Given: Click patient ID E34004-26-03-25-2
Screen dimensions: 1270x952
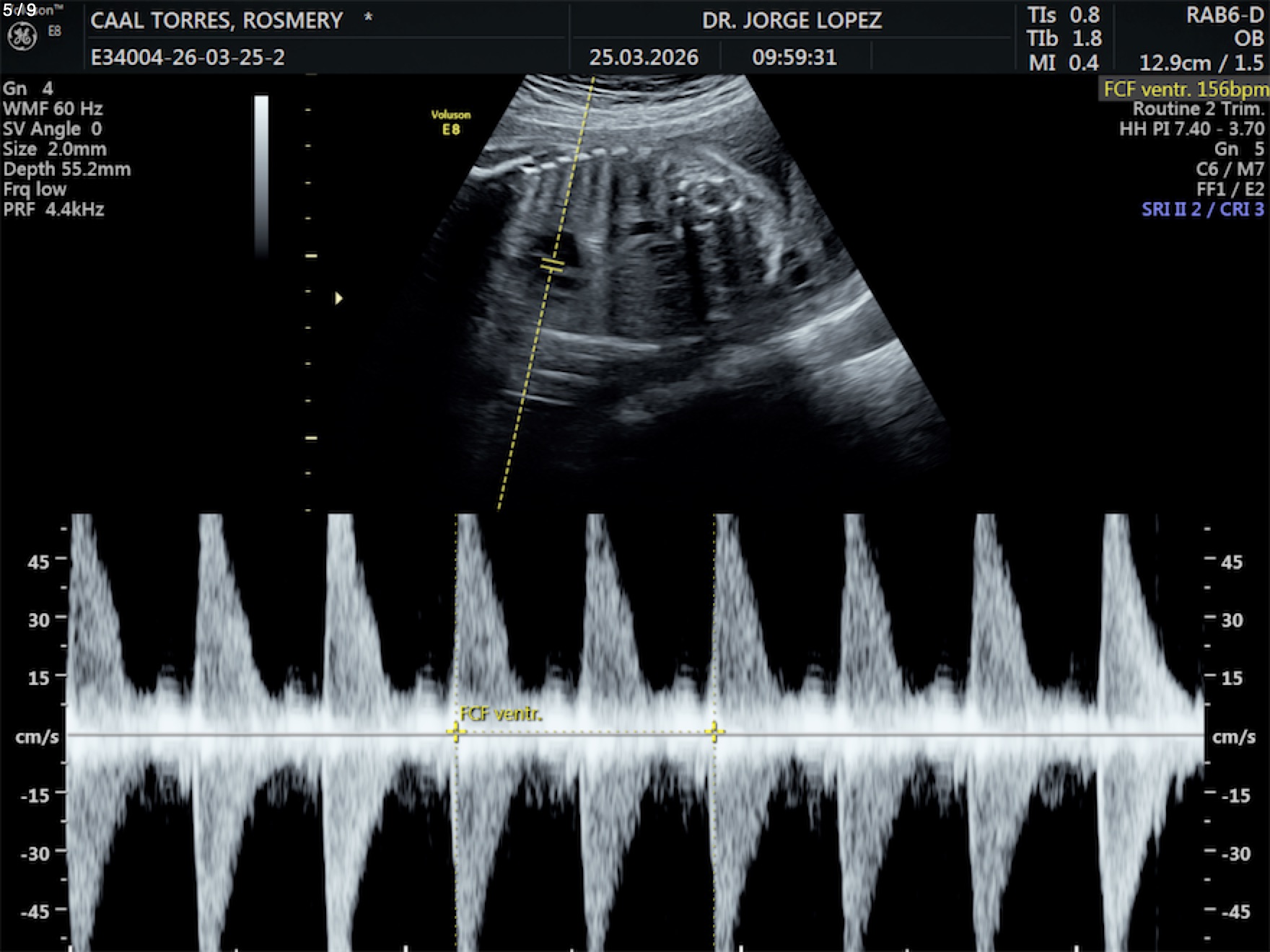Looking at the screenshot, I should click(188, 58).
